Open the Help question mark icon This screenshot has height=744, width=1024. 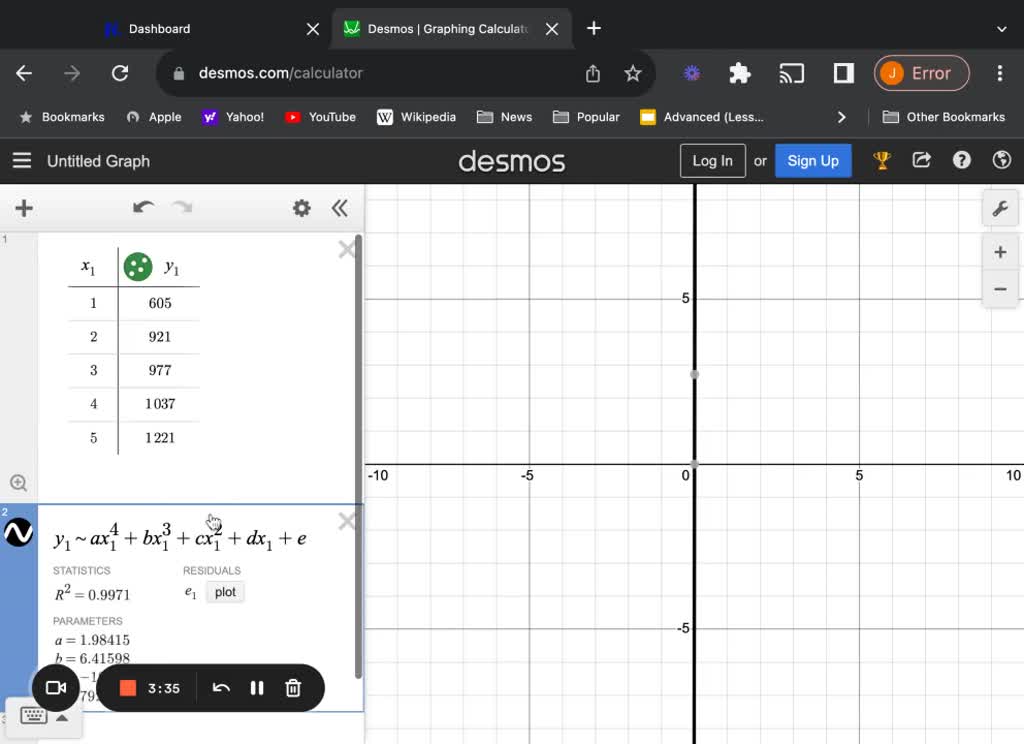click(962, 160)
